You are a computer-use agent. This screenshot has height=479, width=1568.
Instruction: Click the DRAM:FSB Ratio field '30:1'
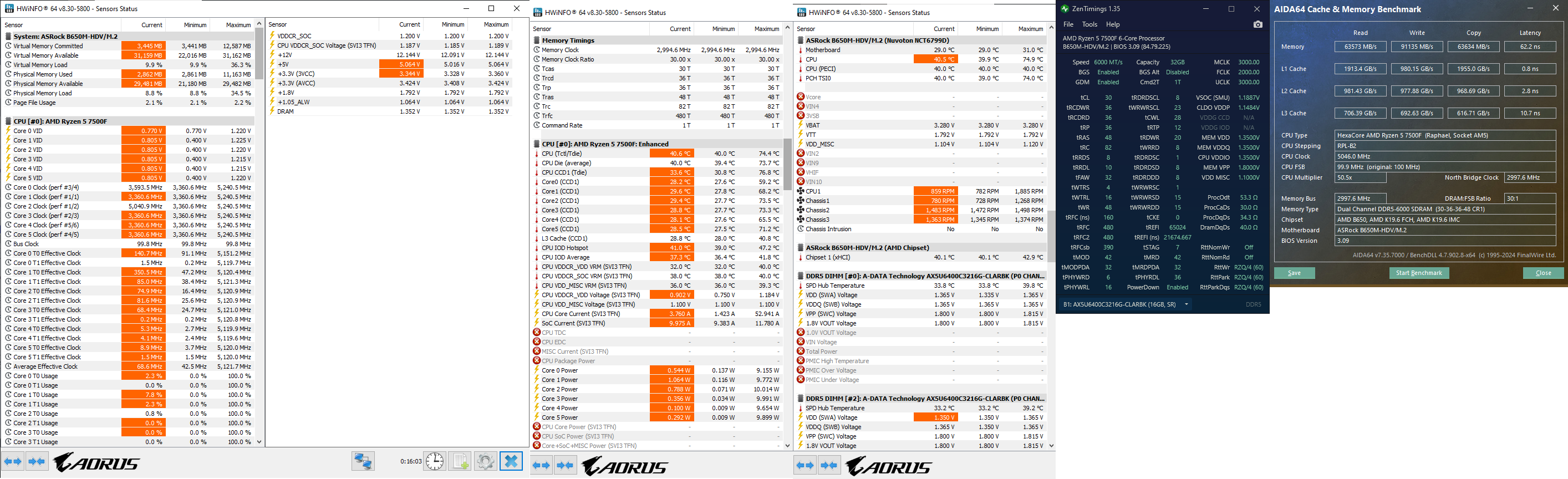point(1530,198)
